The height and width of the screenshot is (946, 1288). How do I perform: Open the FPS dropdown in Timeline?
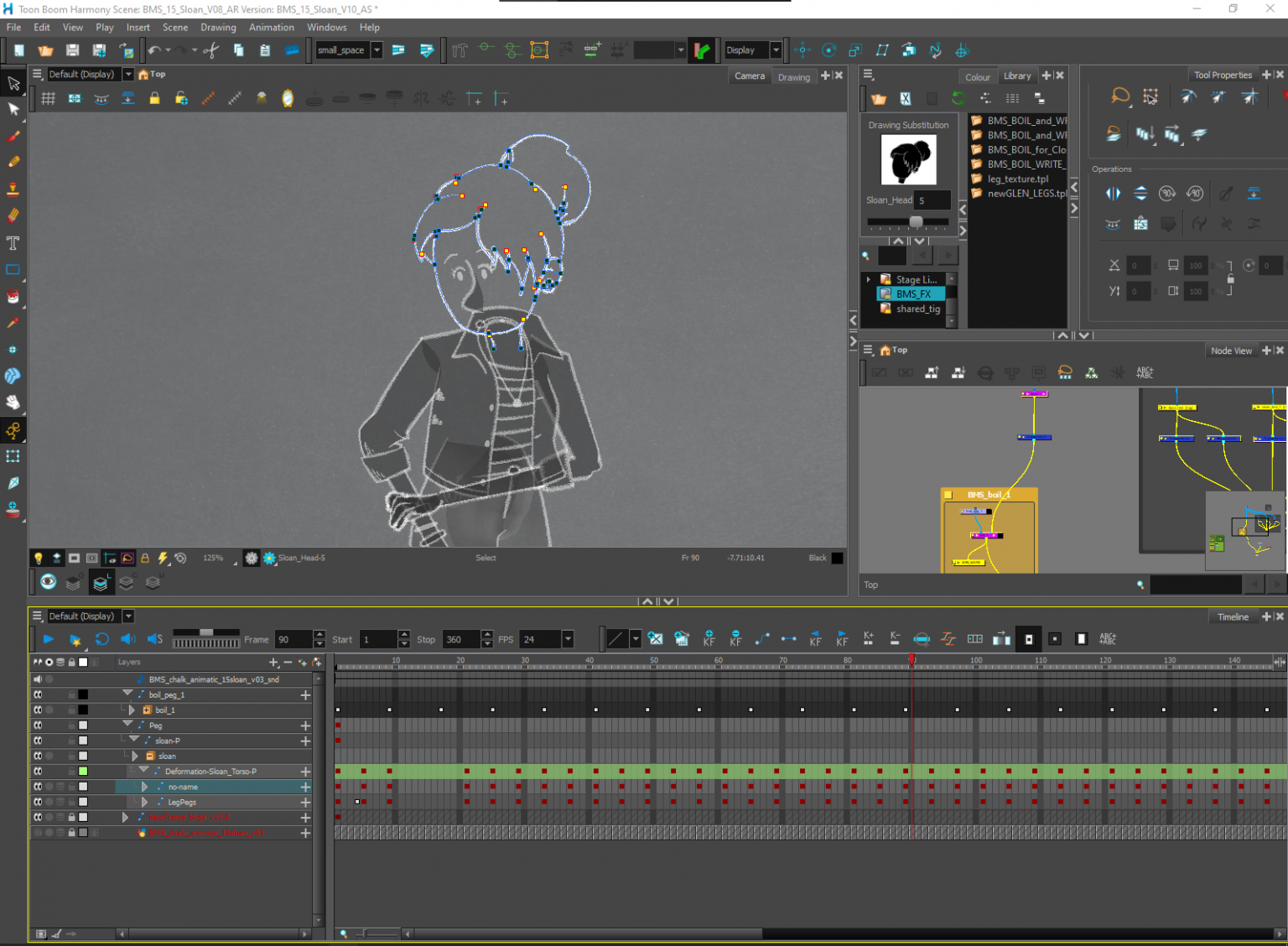[x=568, y=639]
